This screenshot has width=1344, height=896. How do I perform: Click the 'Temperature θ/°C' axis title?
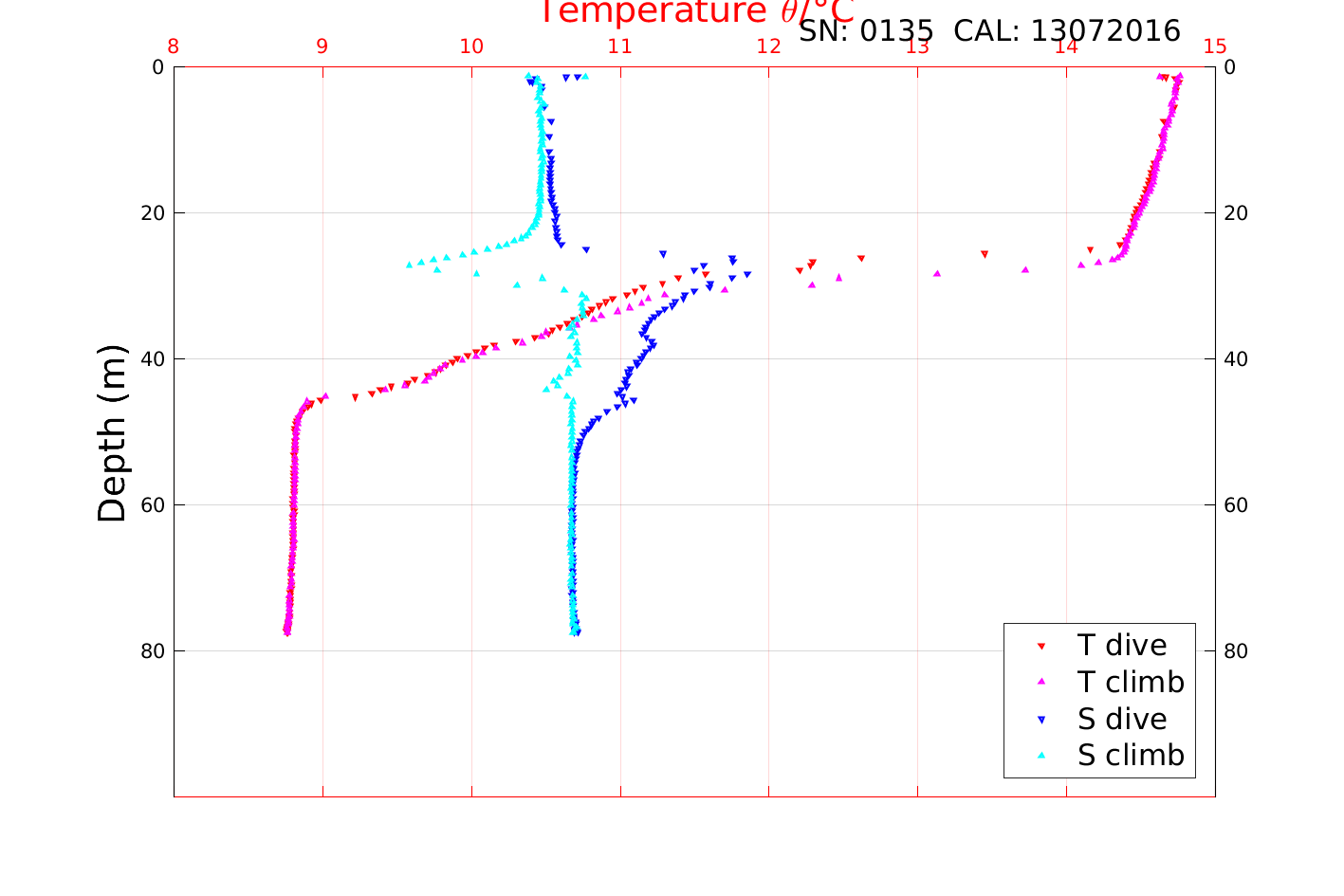point(697,12)
